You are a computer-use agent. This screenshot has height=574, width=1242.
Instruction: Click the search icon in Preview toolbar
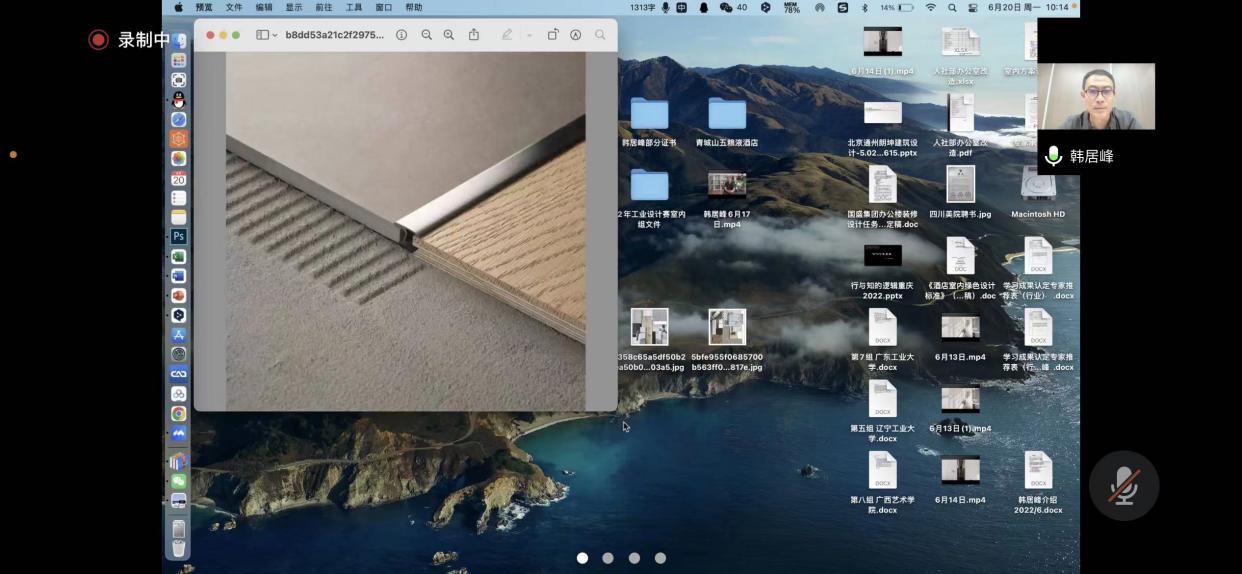click(x=600, y=35)
